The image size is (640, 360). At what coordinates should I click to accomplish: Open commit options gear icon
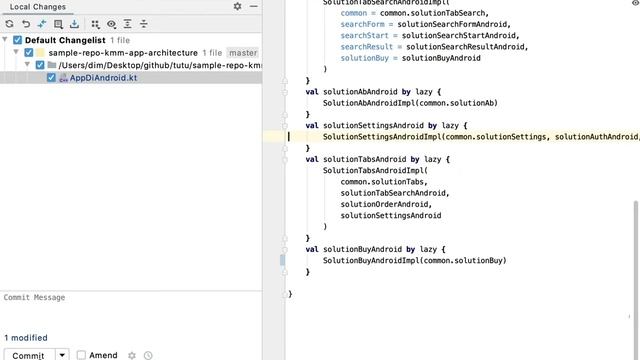[x=132, y=356]
